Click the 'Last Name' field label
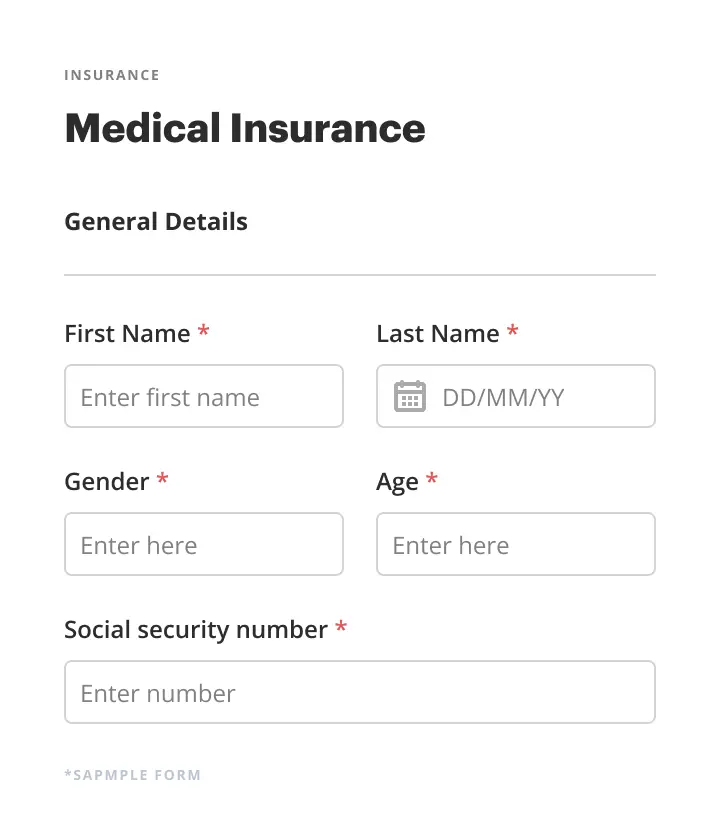 click(x=438, y=334)
